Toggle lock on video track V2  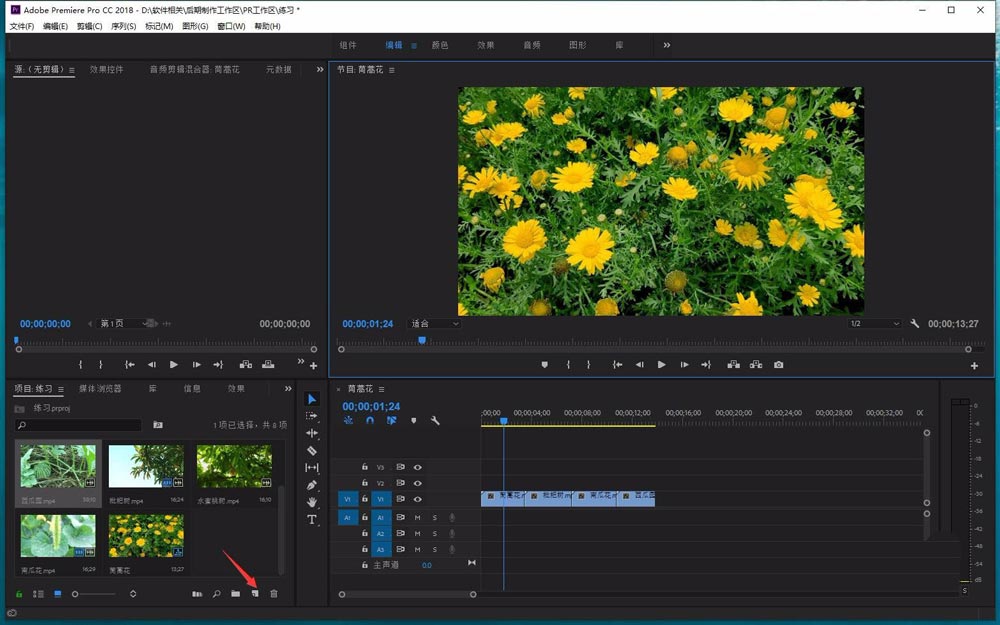365,483
